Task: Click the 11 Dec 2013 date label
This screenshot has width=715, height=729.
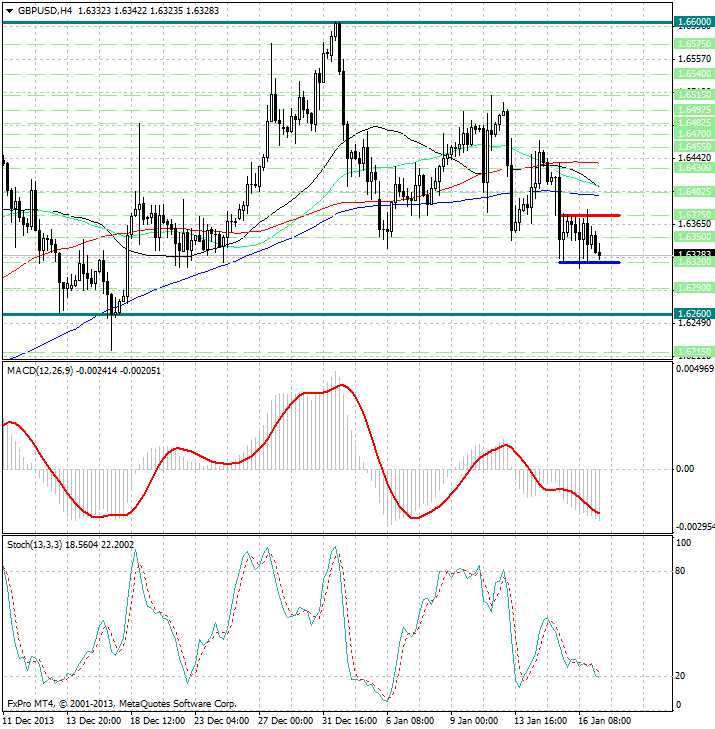Action: click(x=28, y=721)
